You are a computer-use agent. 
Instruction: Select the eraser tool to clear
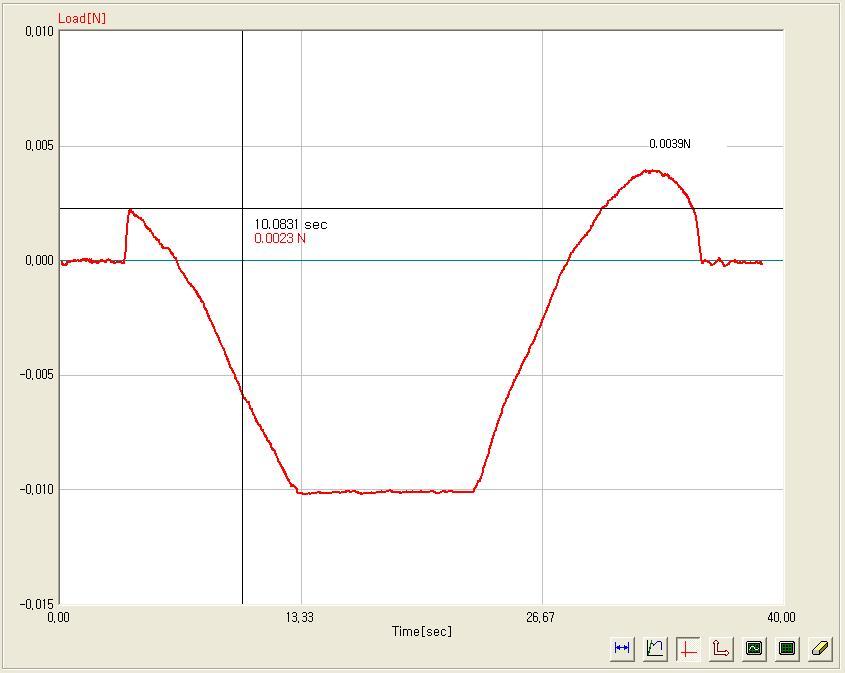point(820,648)
